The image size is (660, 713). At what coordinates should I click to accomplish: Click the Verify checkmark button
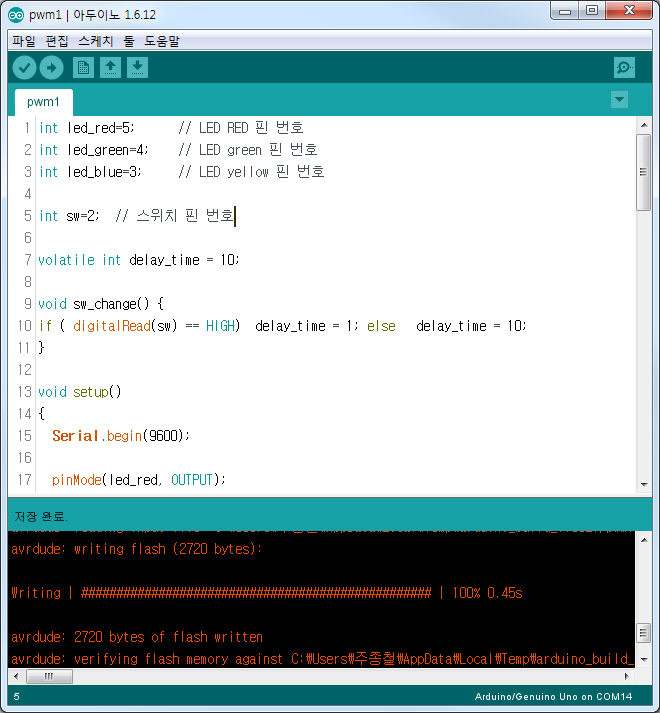coord(24,68)
